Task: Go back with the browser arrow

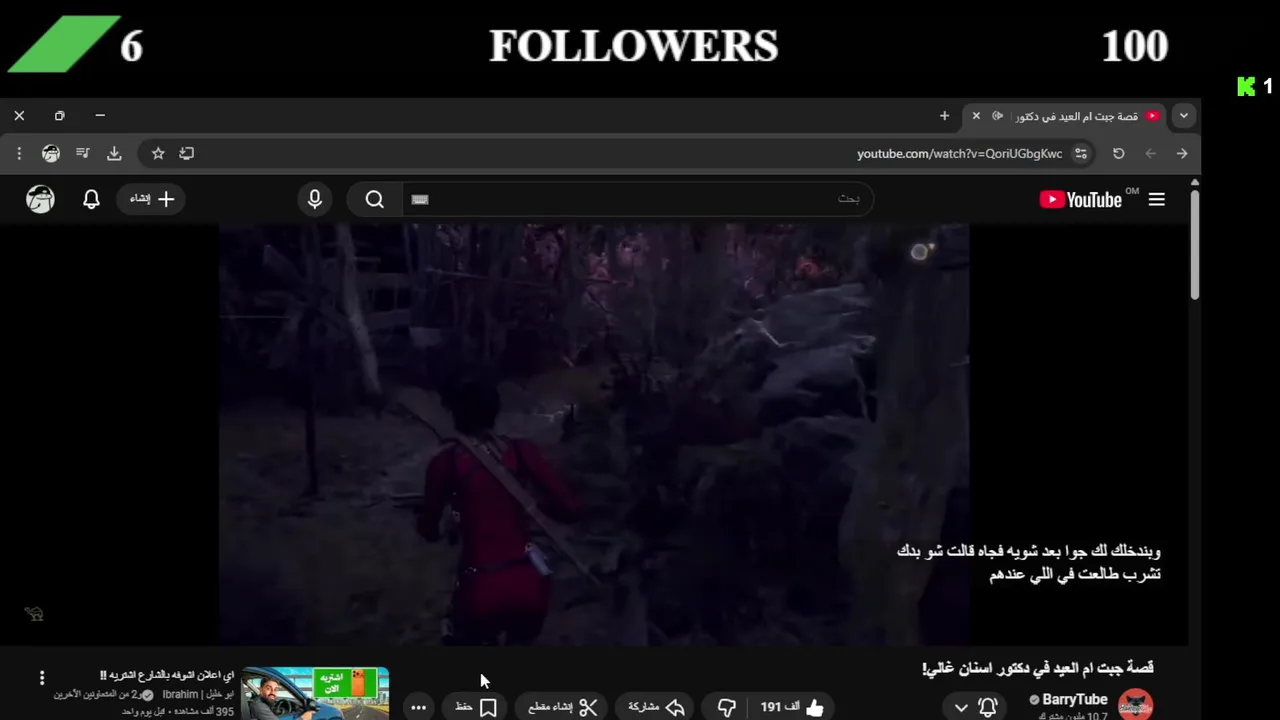Action: point(1181,153)
